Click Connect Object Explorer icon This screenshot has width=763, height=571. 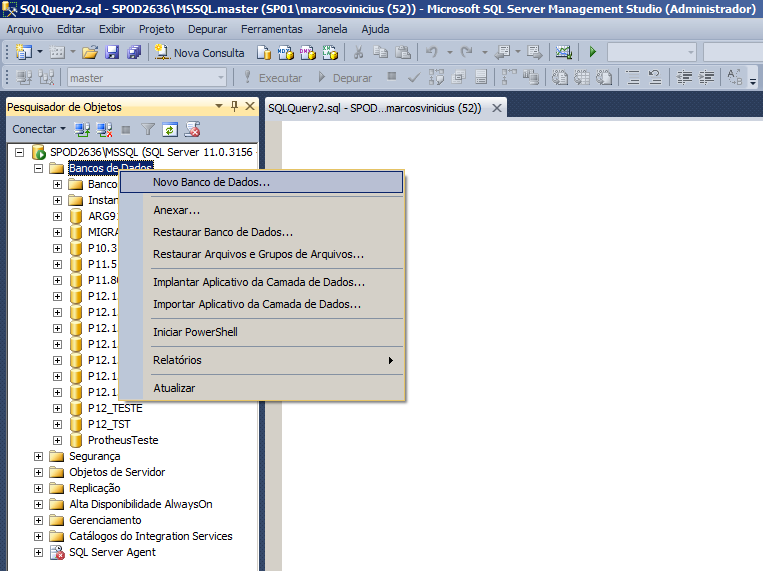click(x=82, y=129)
